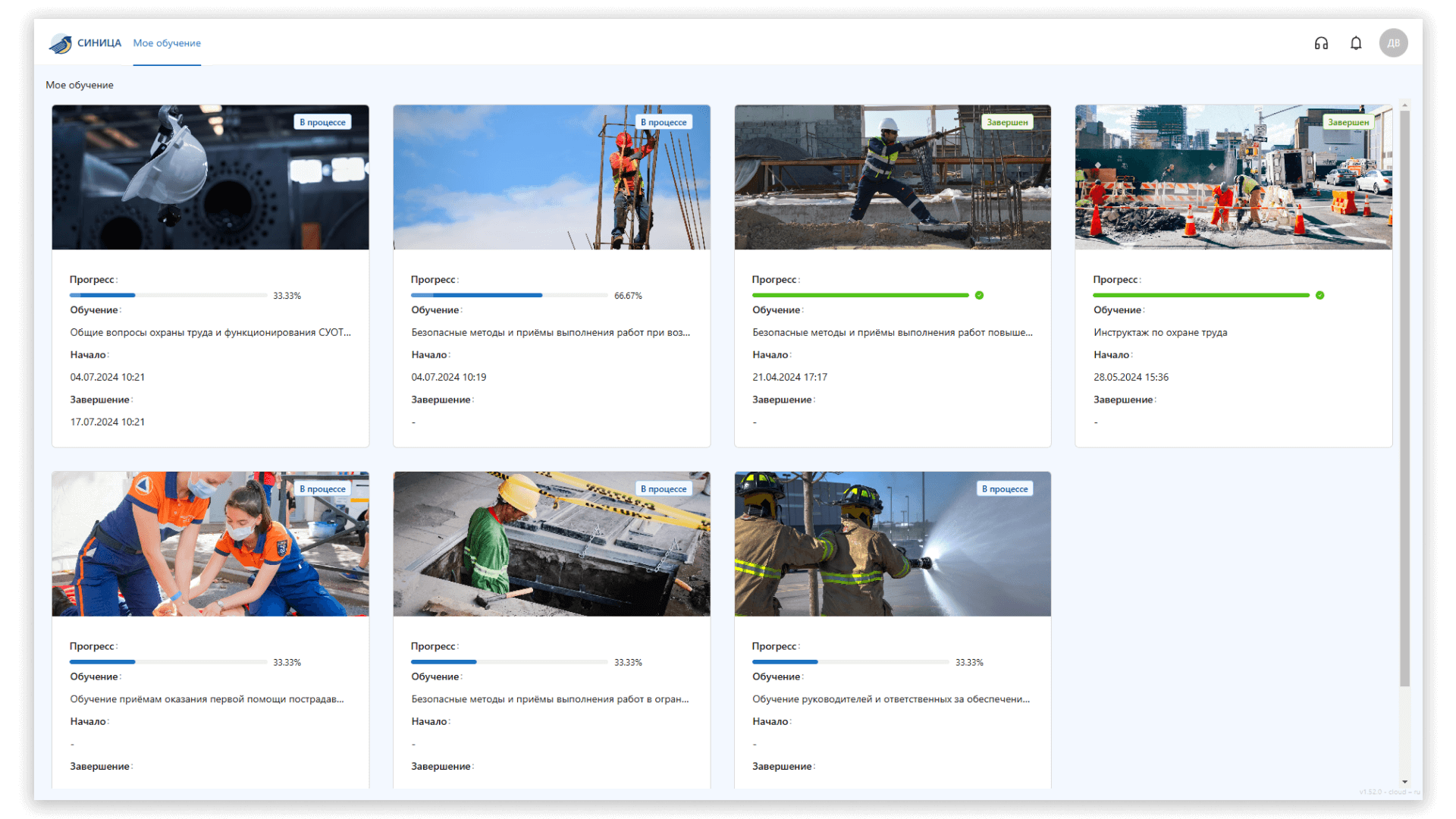Open Общие вопросы охраны труда course title
The height and width of the screenshot is (819, 1456).
coord(210,332)
